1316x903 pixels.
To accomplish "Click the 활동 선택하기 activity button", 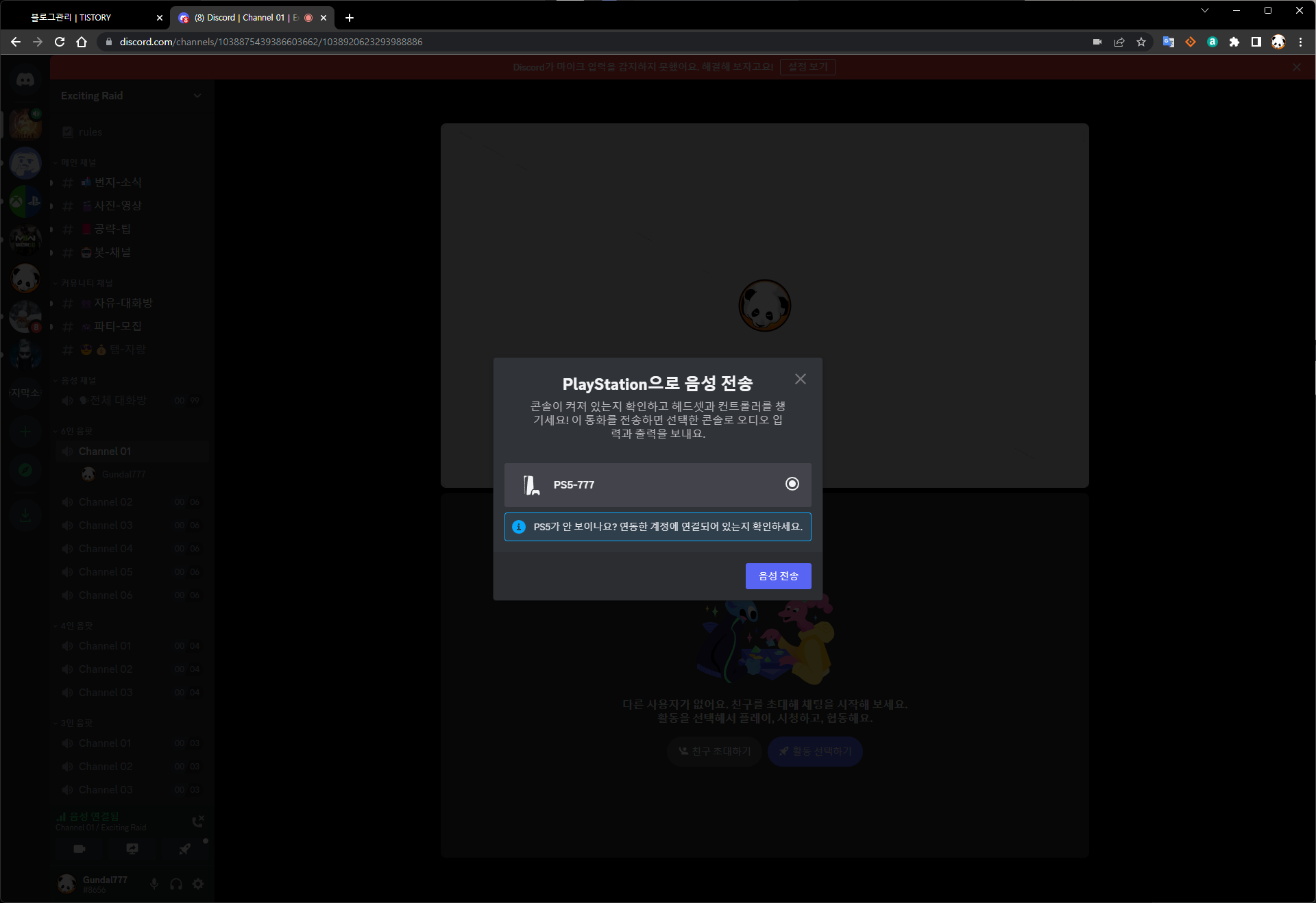I will [815, 752].
